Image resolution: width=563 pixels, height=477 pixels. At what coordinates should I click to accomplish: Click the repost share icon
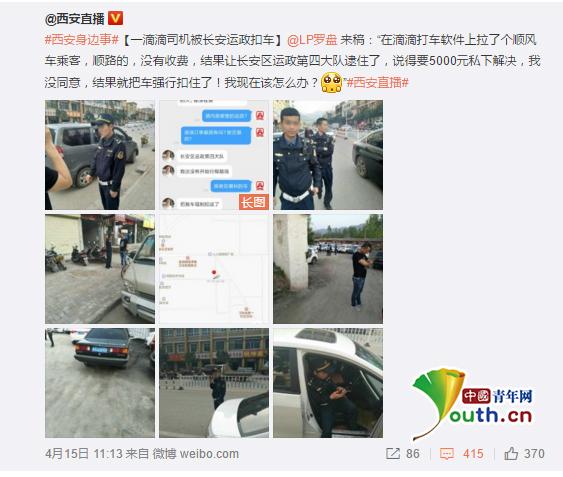[x=392, y=454]
